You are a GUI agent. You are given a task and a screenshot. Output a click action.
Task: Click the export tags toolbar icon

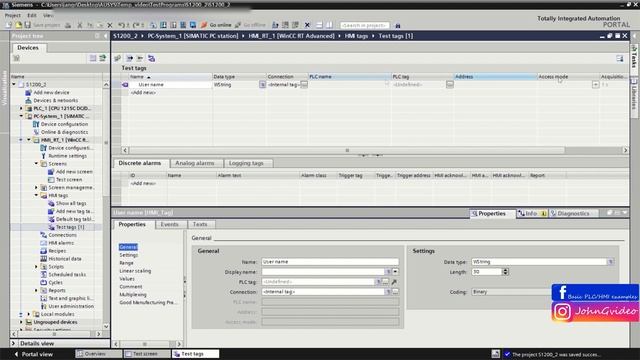129,58
